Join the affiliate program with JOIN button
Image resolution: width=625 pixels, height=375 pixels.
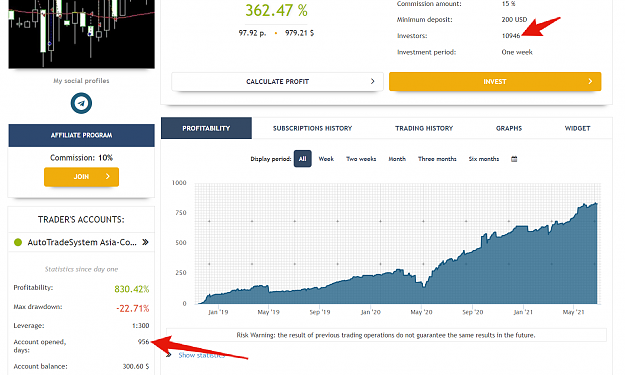click(x=81, y=177)
